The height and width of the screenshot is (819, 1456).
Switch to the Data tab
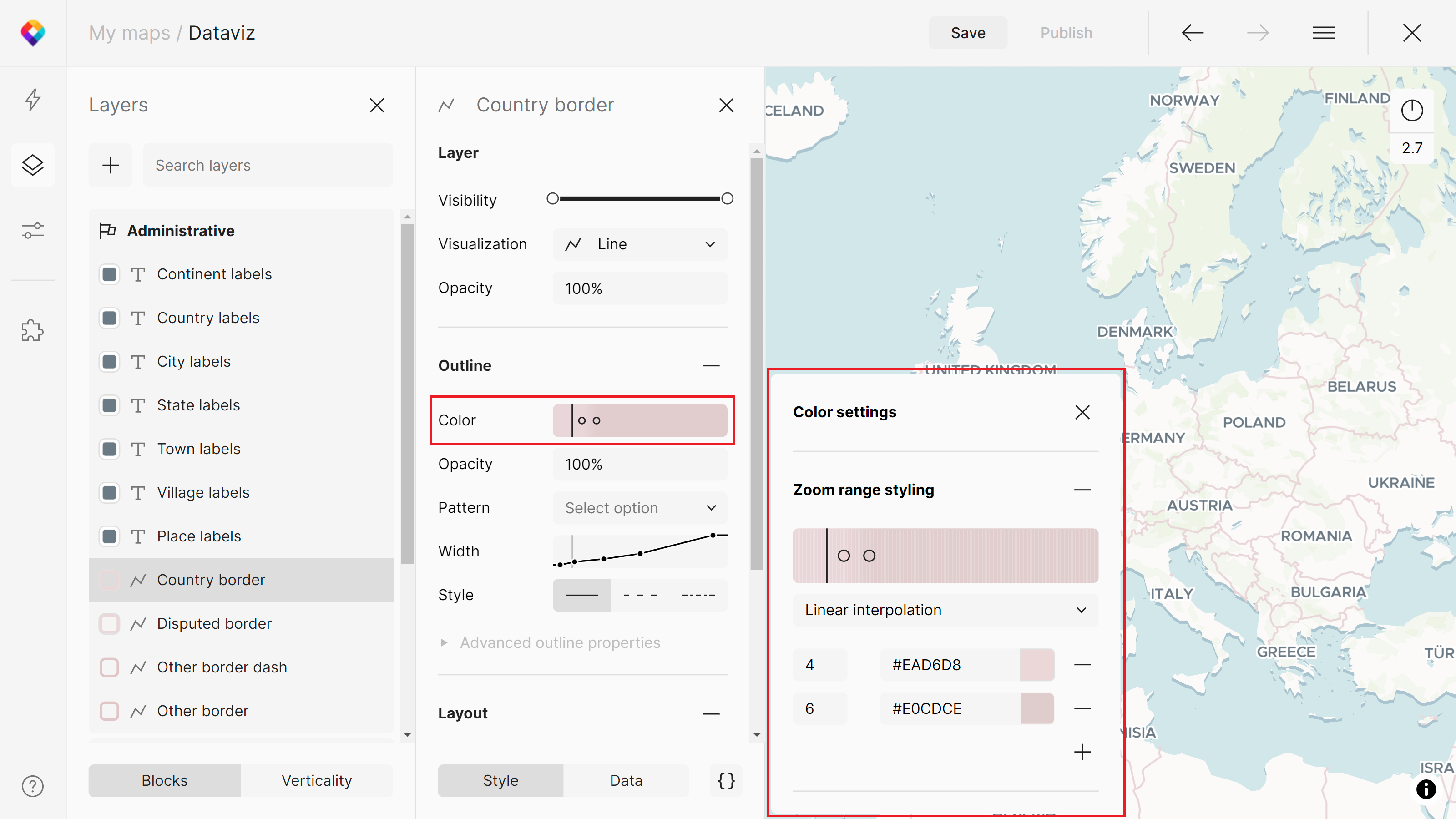point(626,781)
